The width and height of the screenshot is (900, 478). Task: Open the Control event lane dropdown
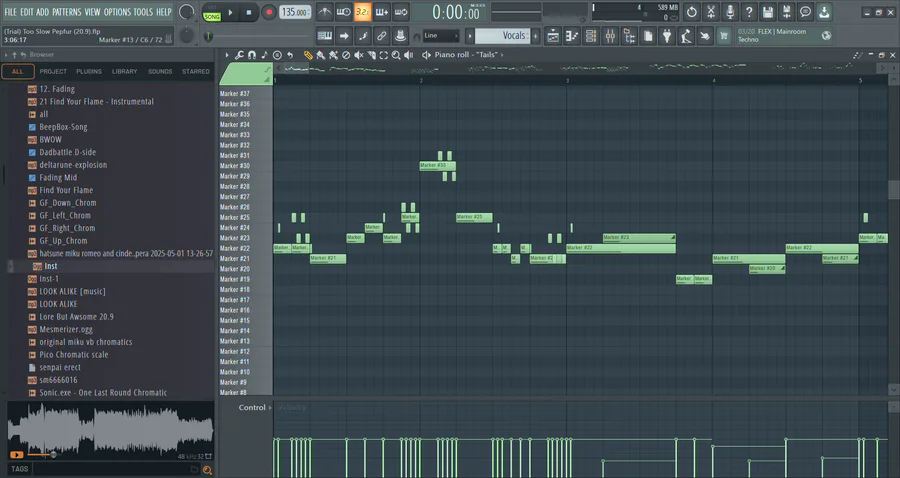pyautogui.click(x=255, y=407)
